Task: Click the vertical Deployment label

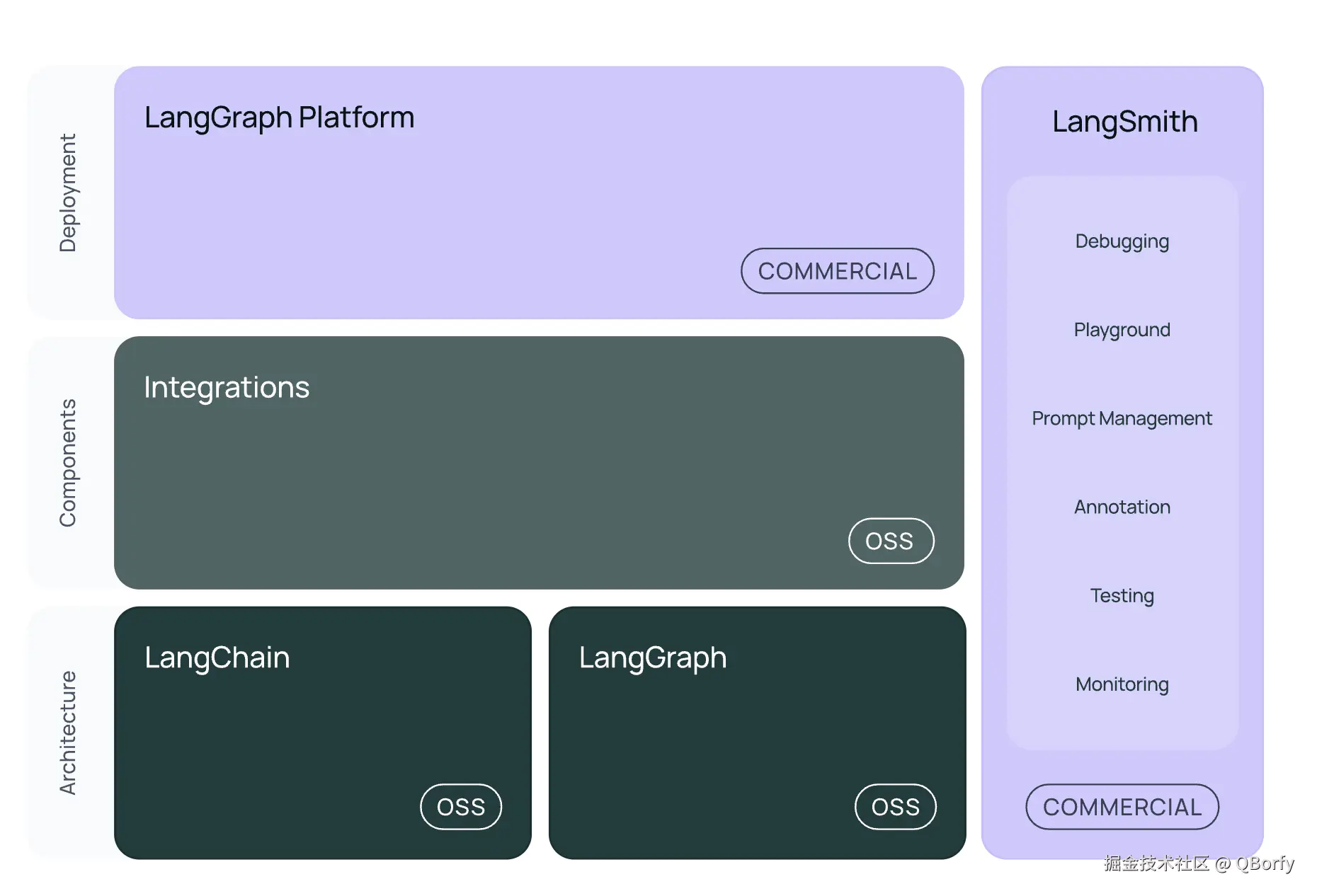Action: click(x=68, y=193)
